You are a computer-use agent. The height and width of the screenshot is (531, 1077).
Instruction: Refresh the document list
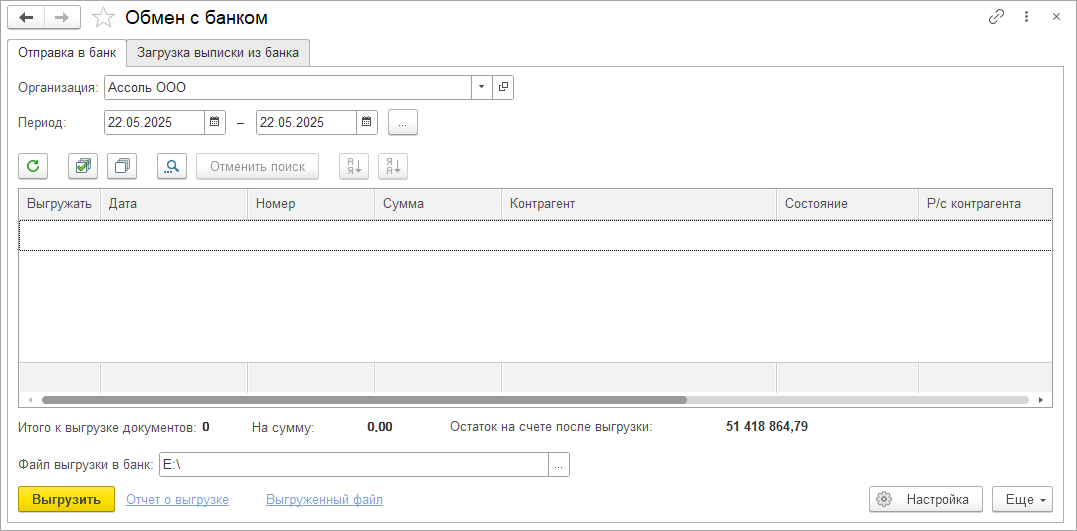[33, 166]
